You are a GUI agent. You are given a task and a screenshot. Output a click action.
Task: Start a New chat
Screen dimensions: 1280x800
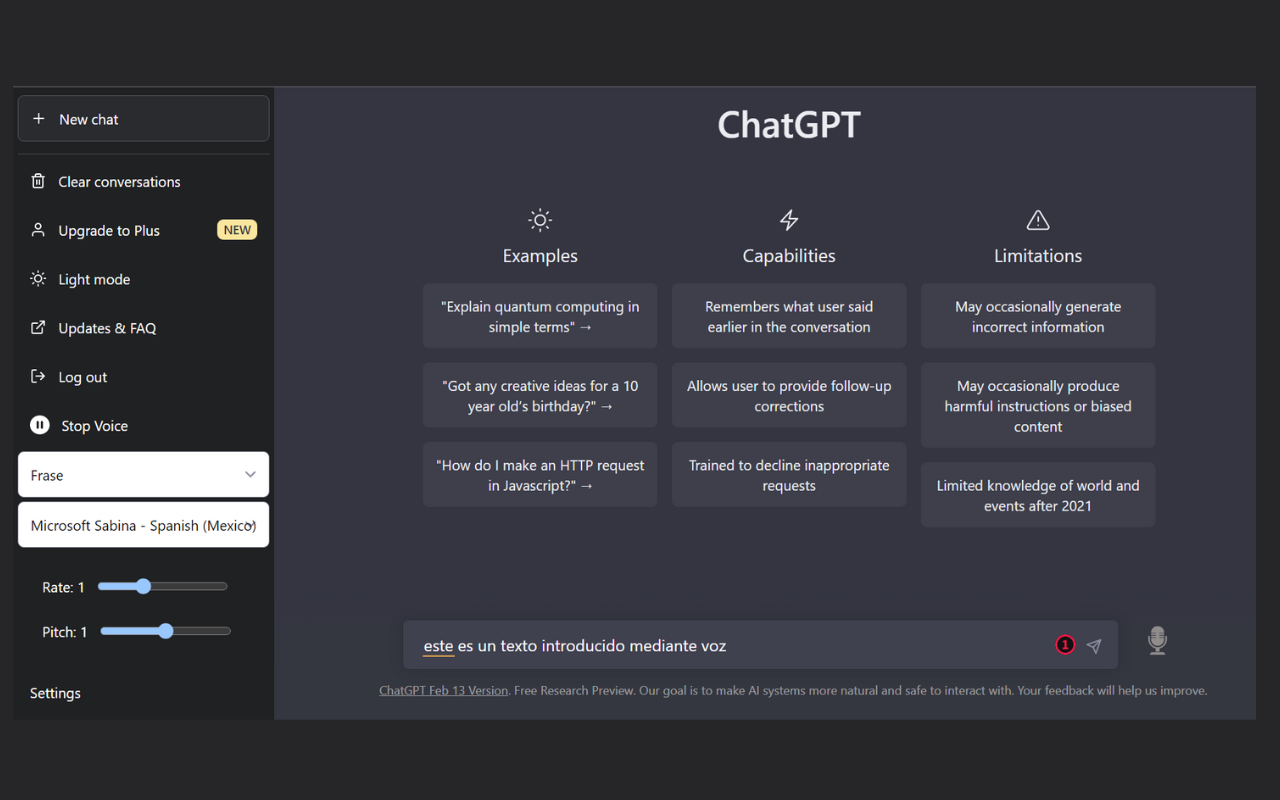click(143, 119)
